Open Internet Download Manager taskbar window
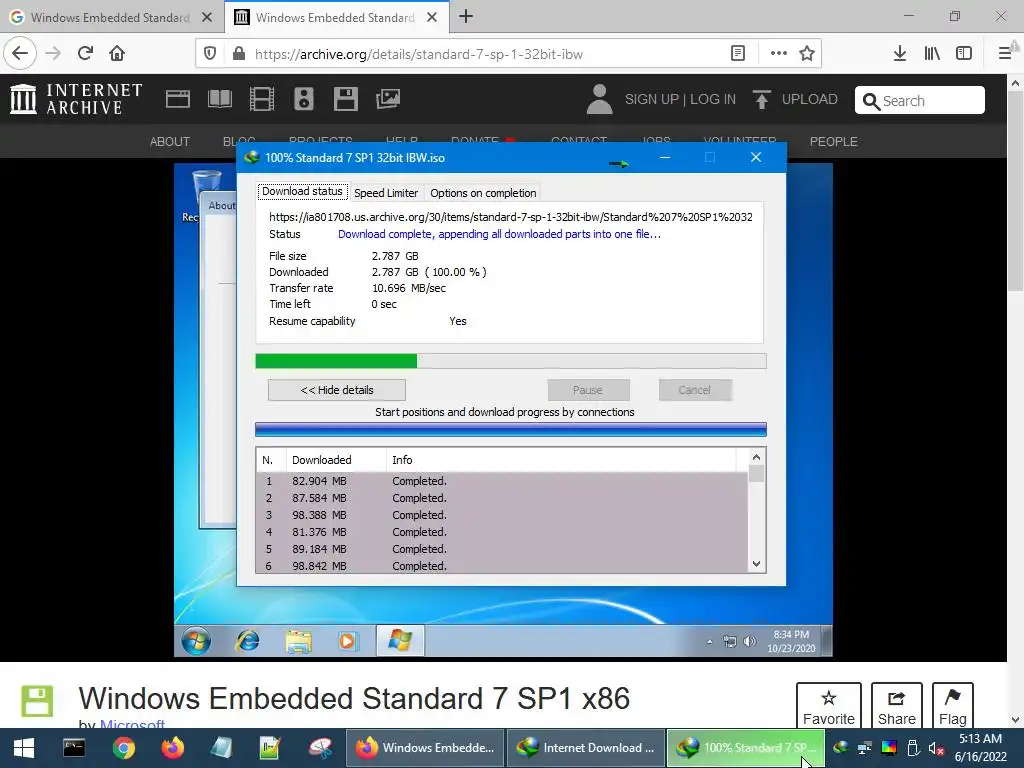The height and width of the screenshot is (768, 1024). [x=584, y=748]
